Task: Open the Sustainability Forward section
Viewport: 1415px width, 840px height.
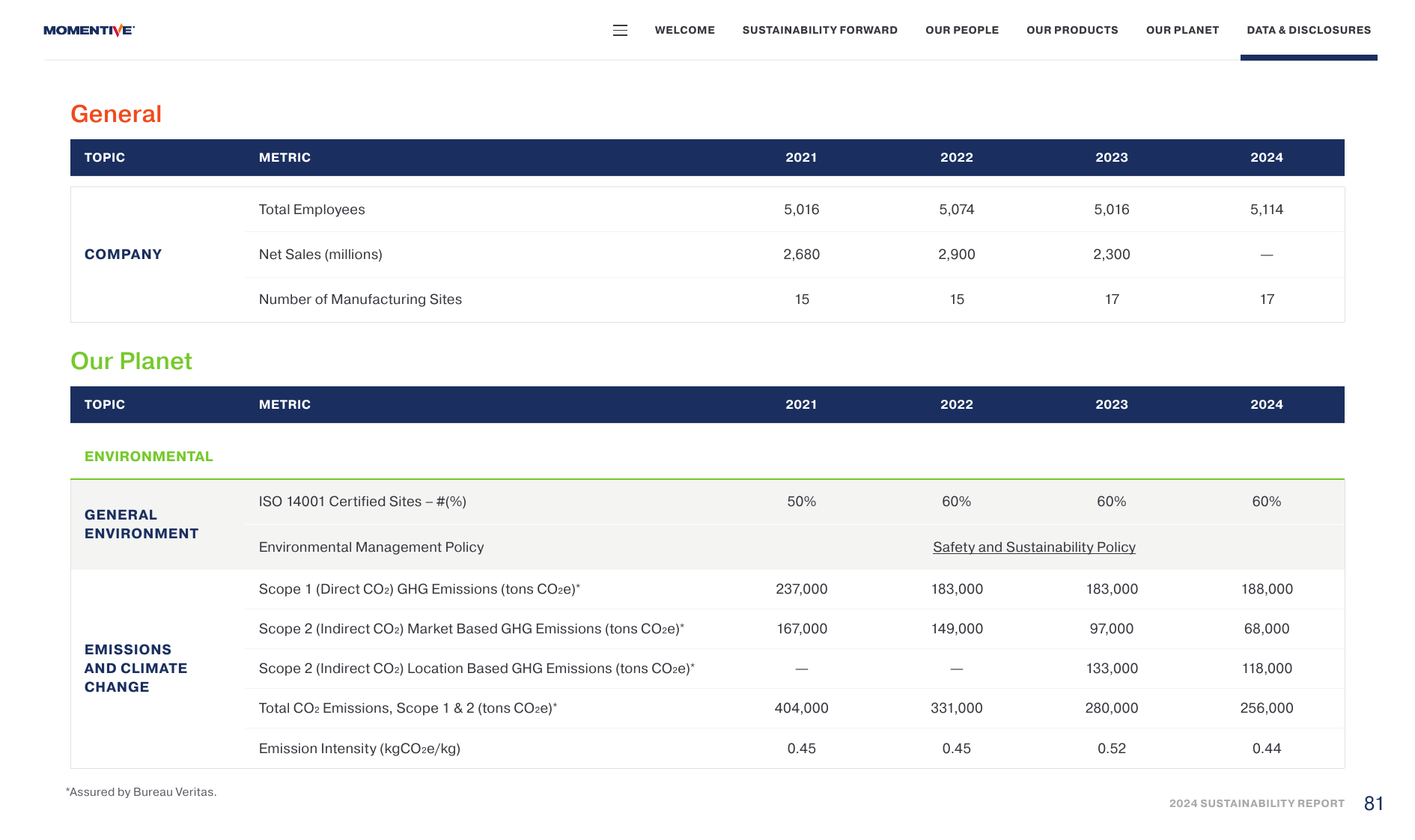Action: pyautogui.click(x=820, y=31)
